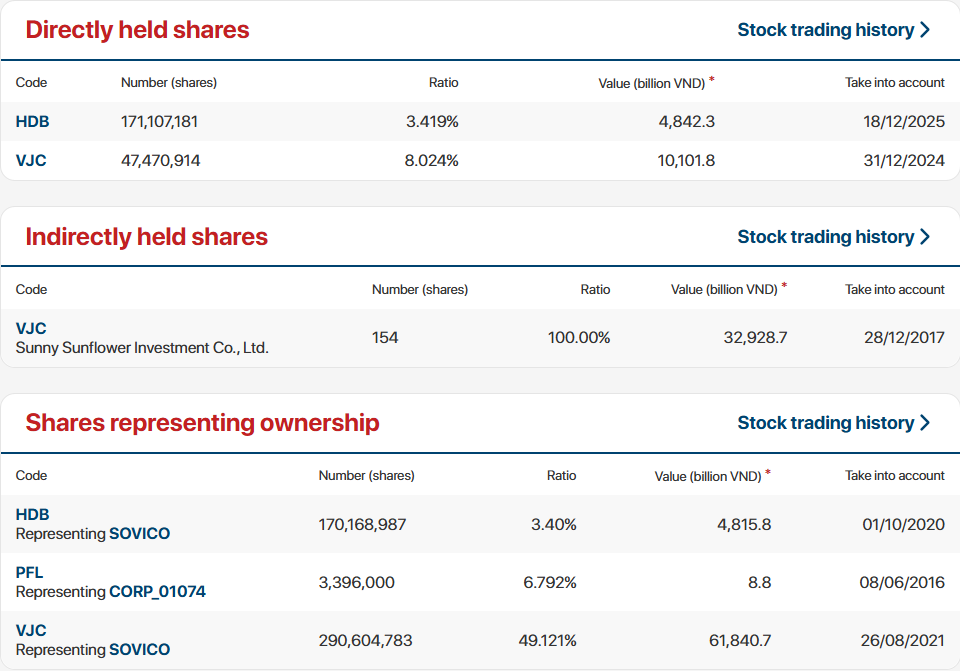
Task: Click Take into account header in Directly held shares
Action: [894, 83]
